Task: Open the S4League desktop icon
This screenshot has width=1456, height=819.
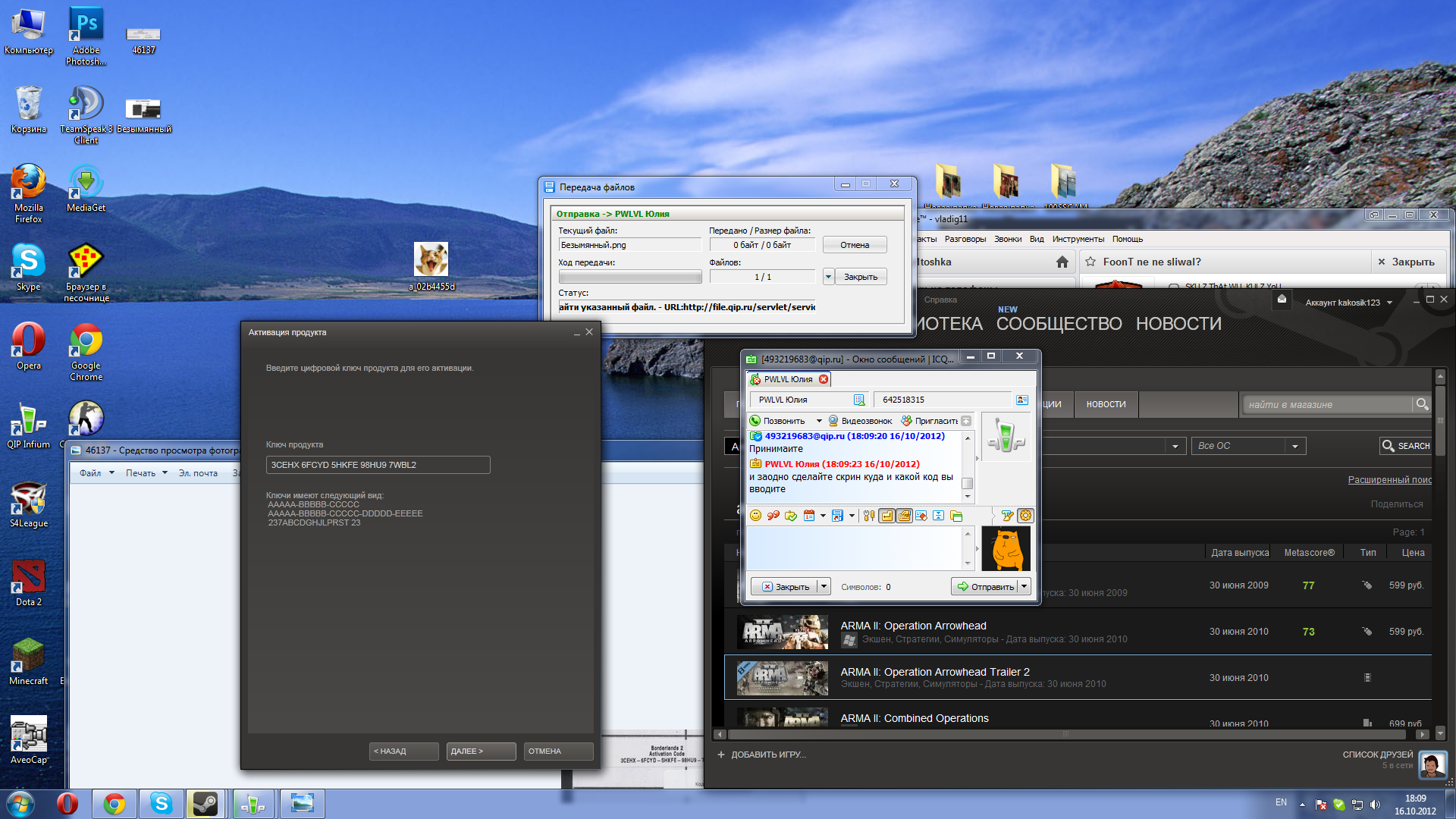Action: pyautogui.click(x=29, y=505)
